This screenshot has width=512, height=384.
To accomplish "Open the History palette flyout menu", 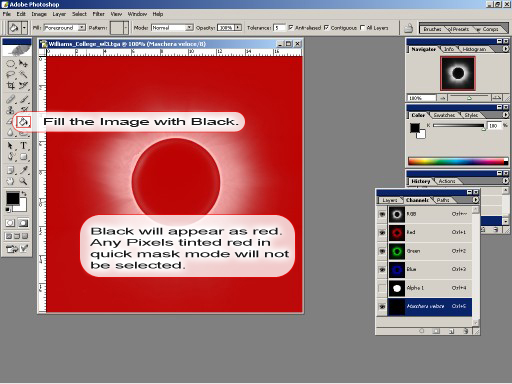I will [x=505, y=181].
